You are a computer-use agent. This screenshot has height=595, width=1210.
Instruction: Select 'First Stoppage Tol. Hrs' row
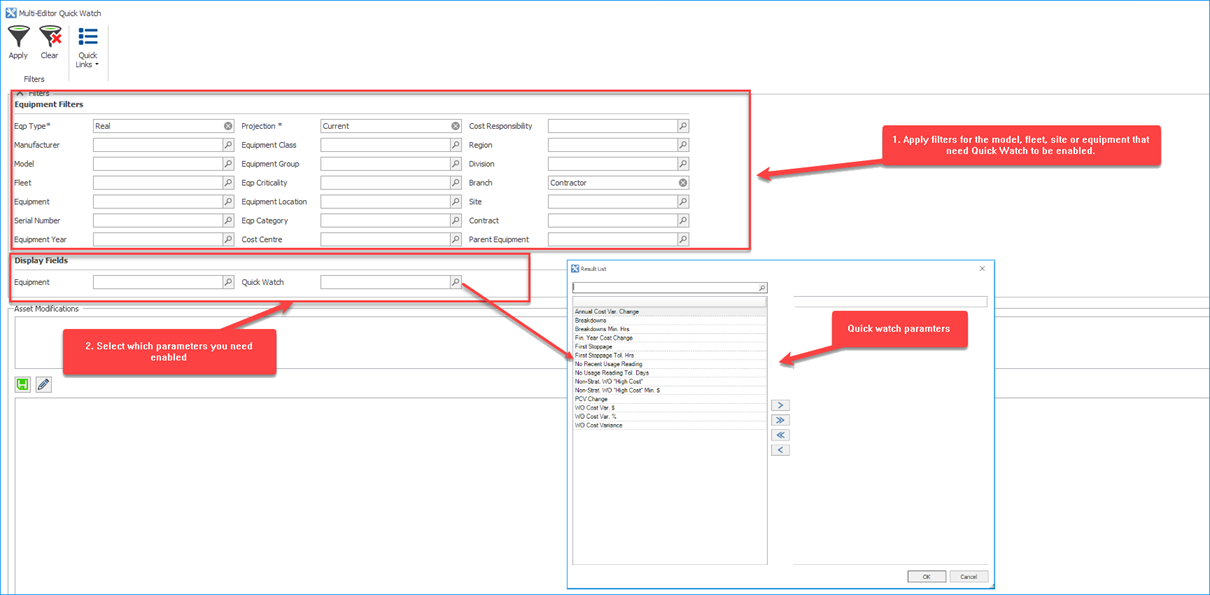pyautogui.click(x=670, y=355)
